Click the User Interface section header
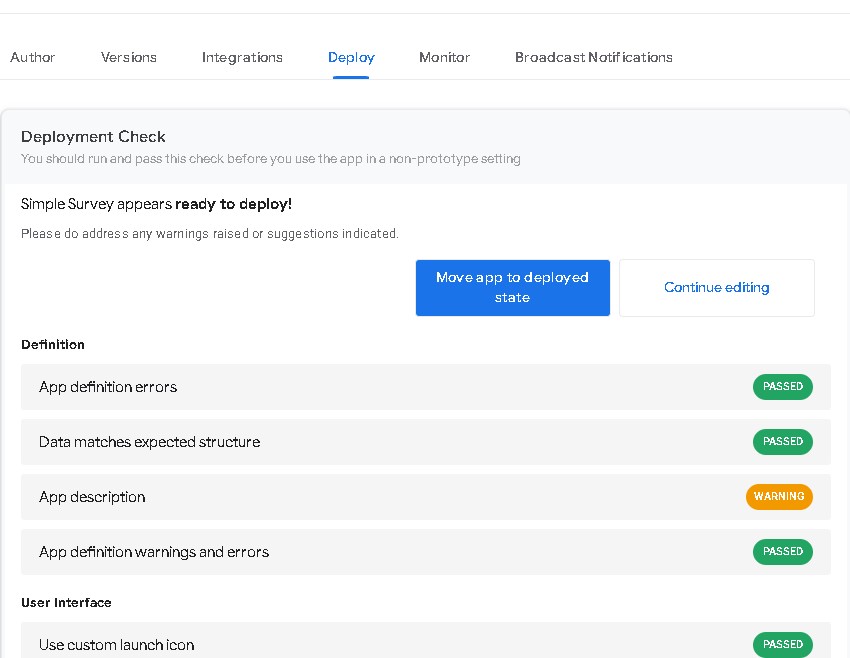The height and width of the screenshot is (658, 850). point(66,603)
